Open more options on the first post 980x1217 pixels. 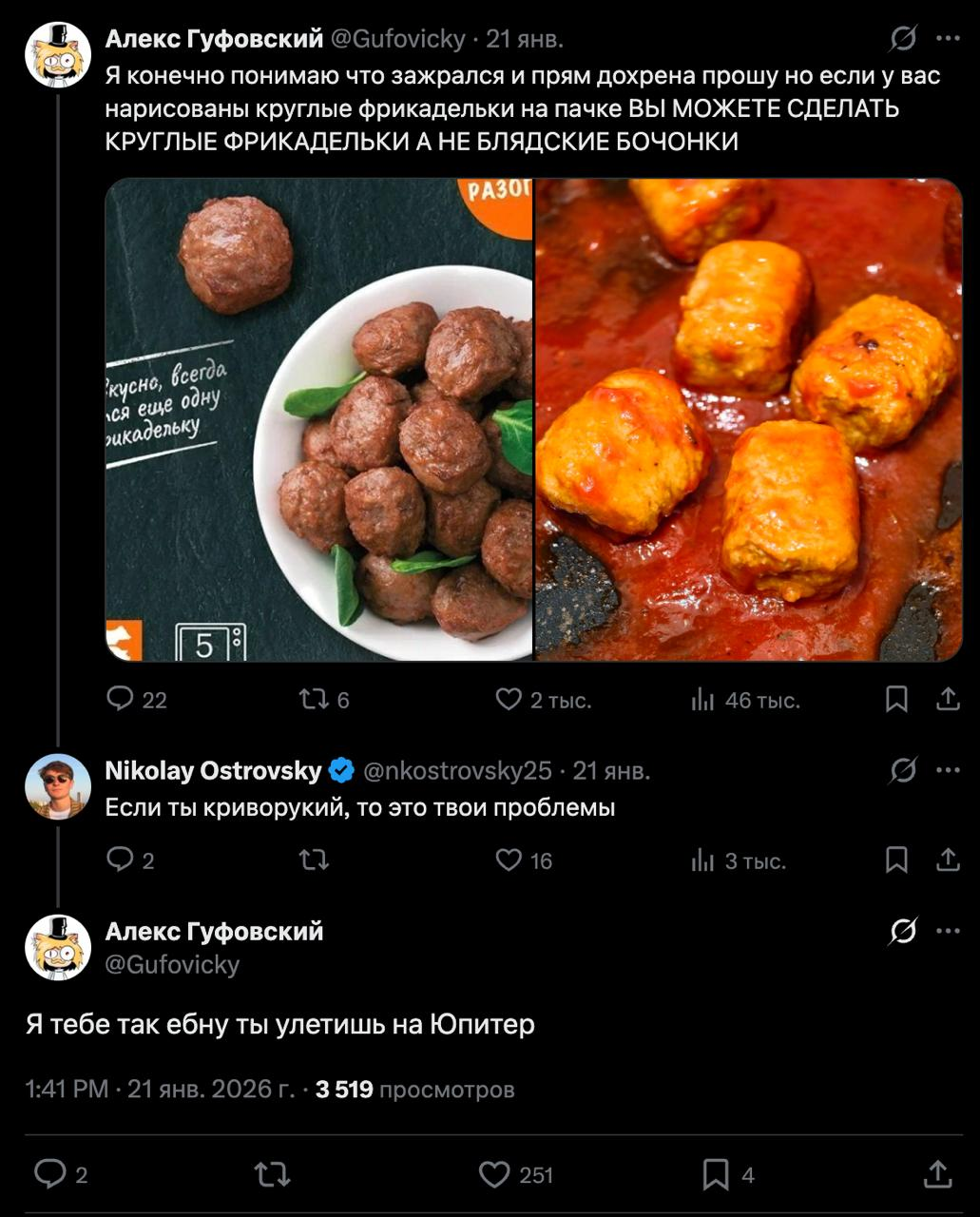[948, 39]
